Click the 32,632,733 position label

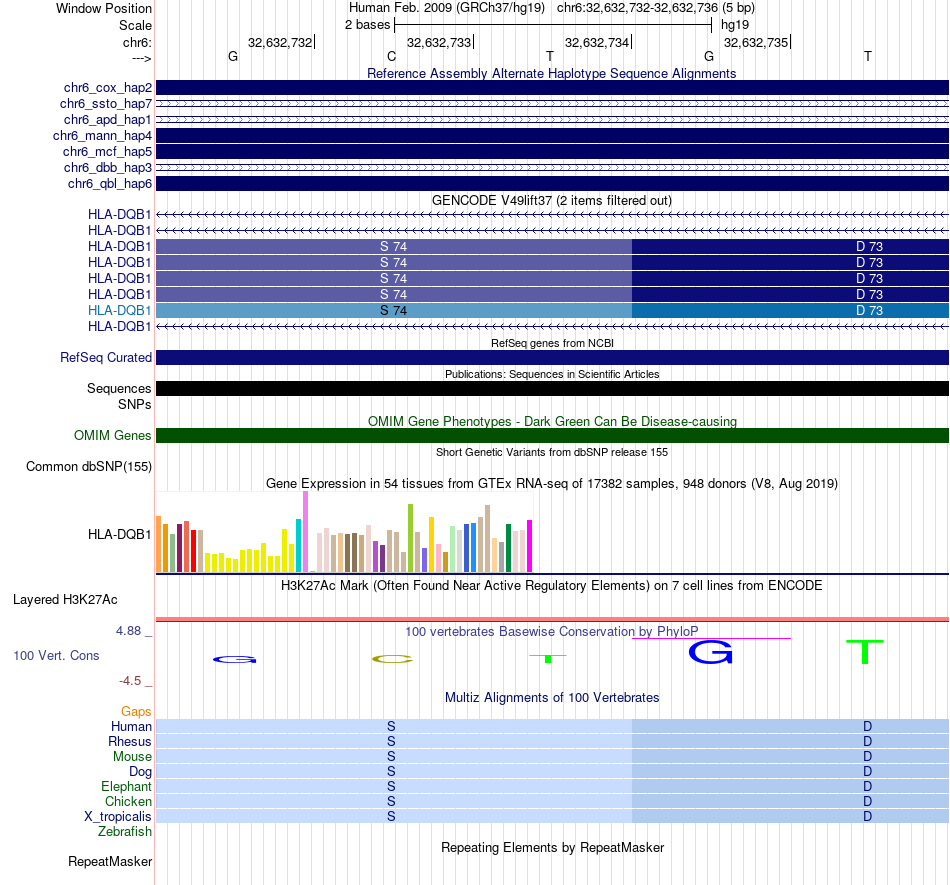tap(439, 42)
